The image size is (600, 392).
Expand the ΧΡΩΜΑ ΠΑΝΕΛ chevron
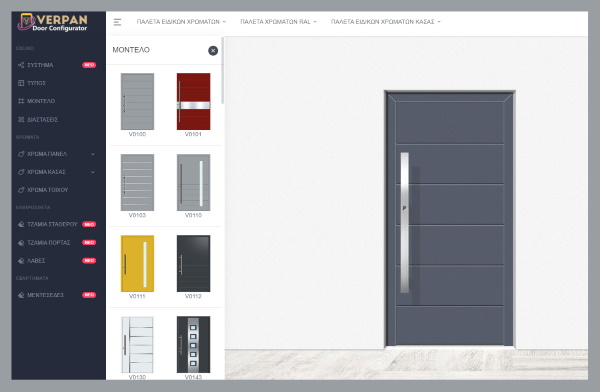pyautogui.click(x=93, y=154)
